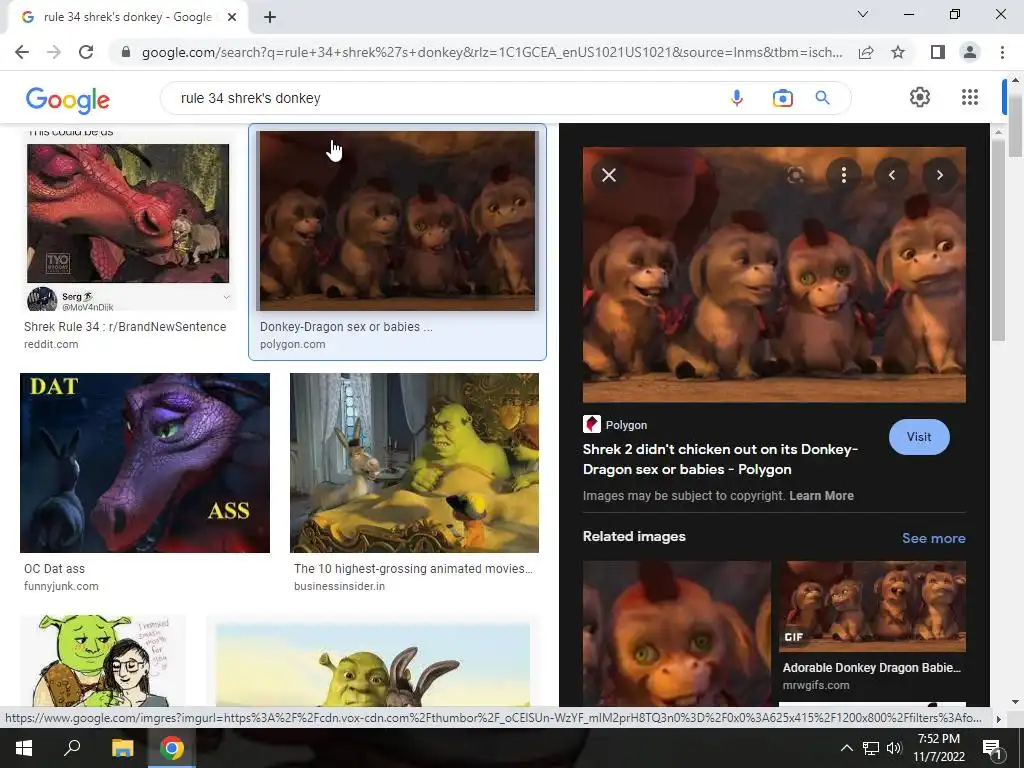Open the Chrome side panel

click(x=938, y=52)
